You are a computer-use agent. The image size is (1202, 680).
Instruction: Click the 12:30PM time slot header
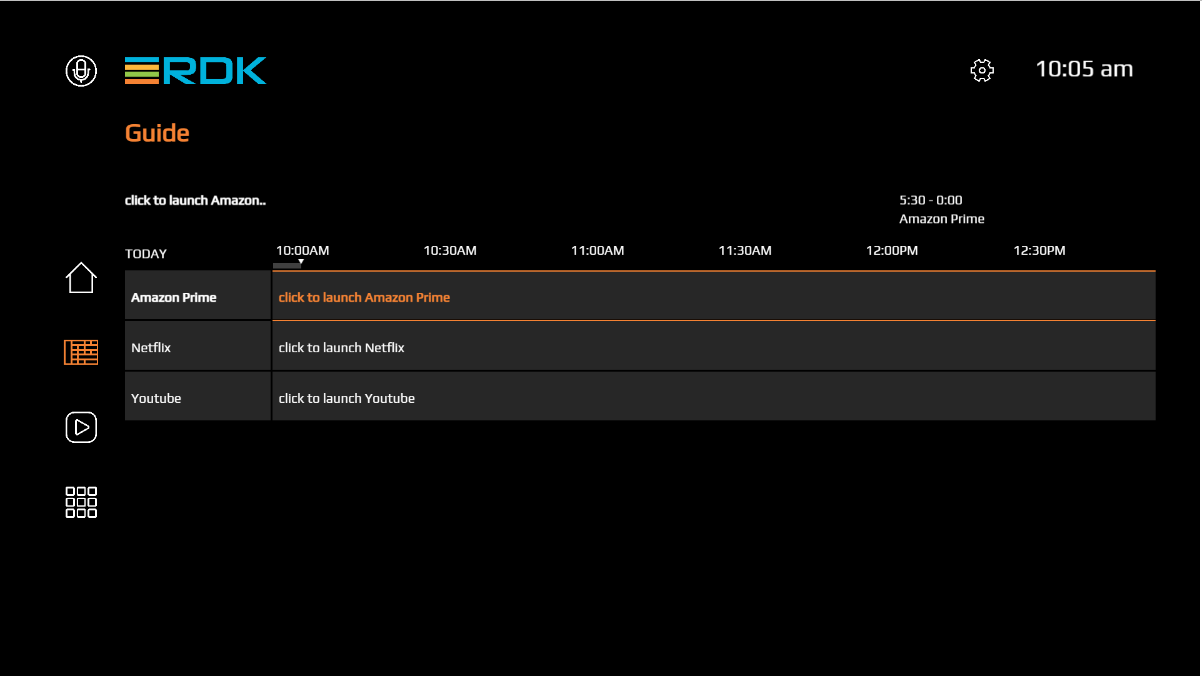point(1039,250)
